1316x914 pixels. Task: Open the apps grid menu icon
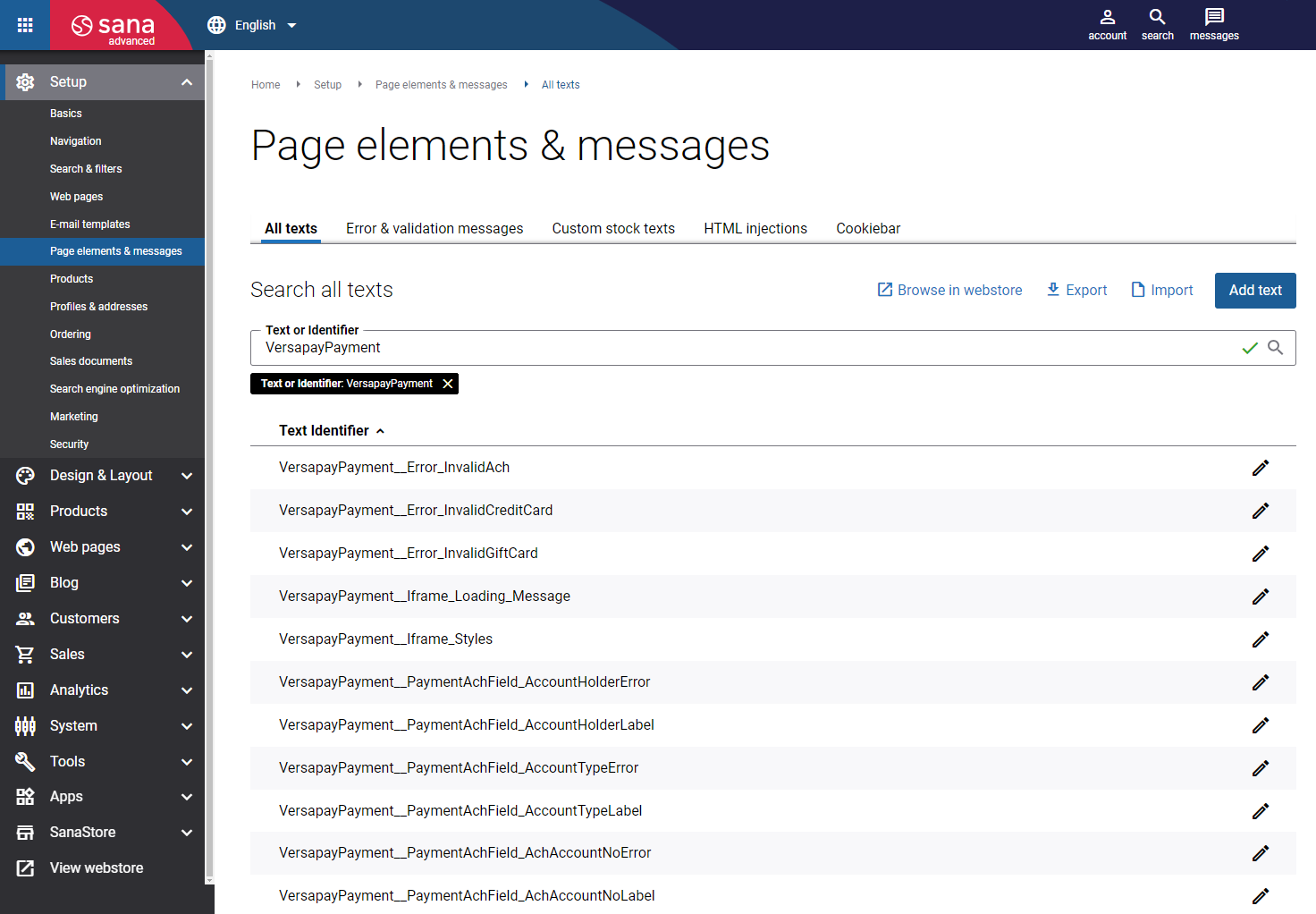click(25, 25)
